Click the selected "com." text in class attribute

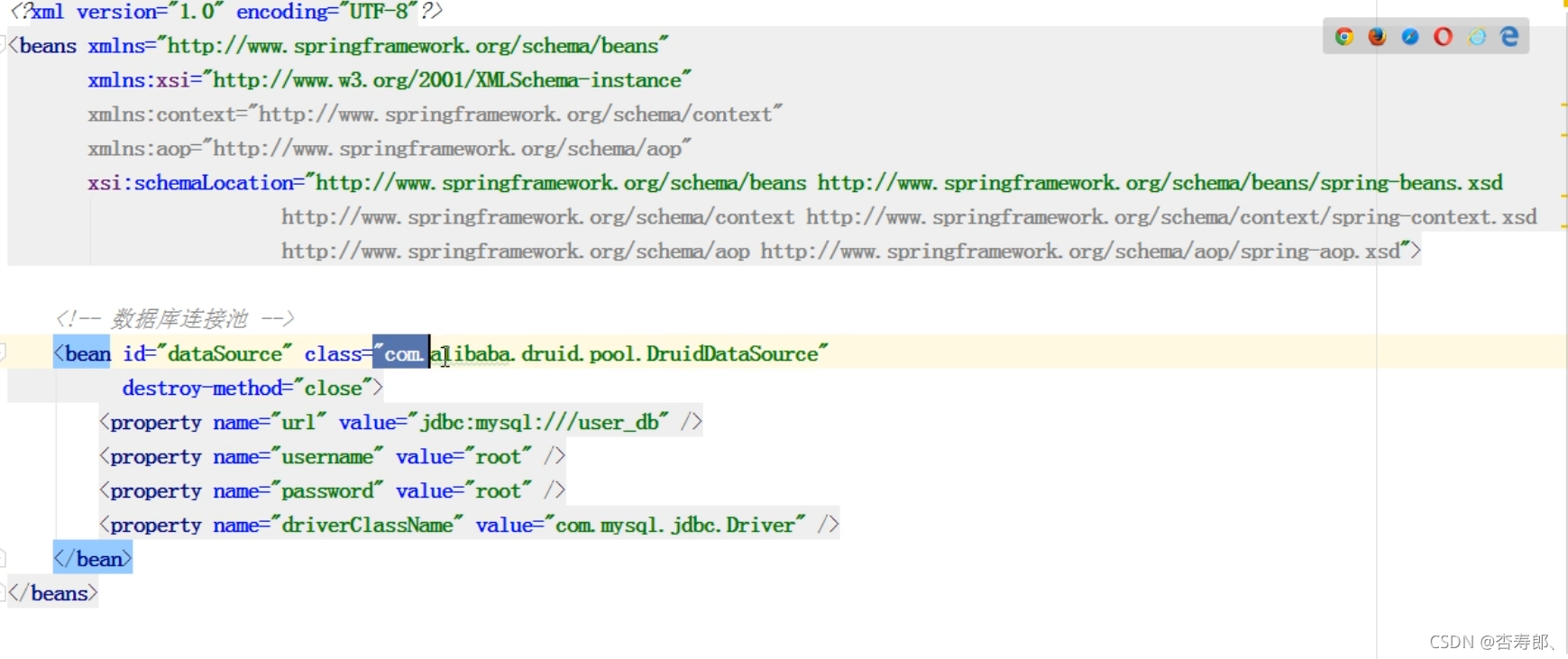(x=401, y=353)
